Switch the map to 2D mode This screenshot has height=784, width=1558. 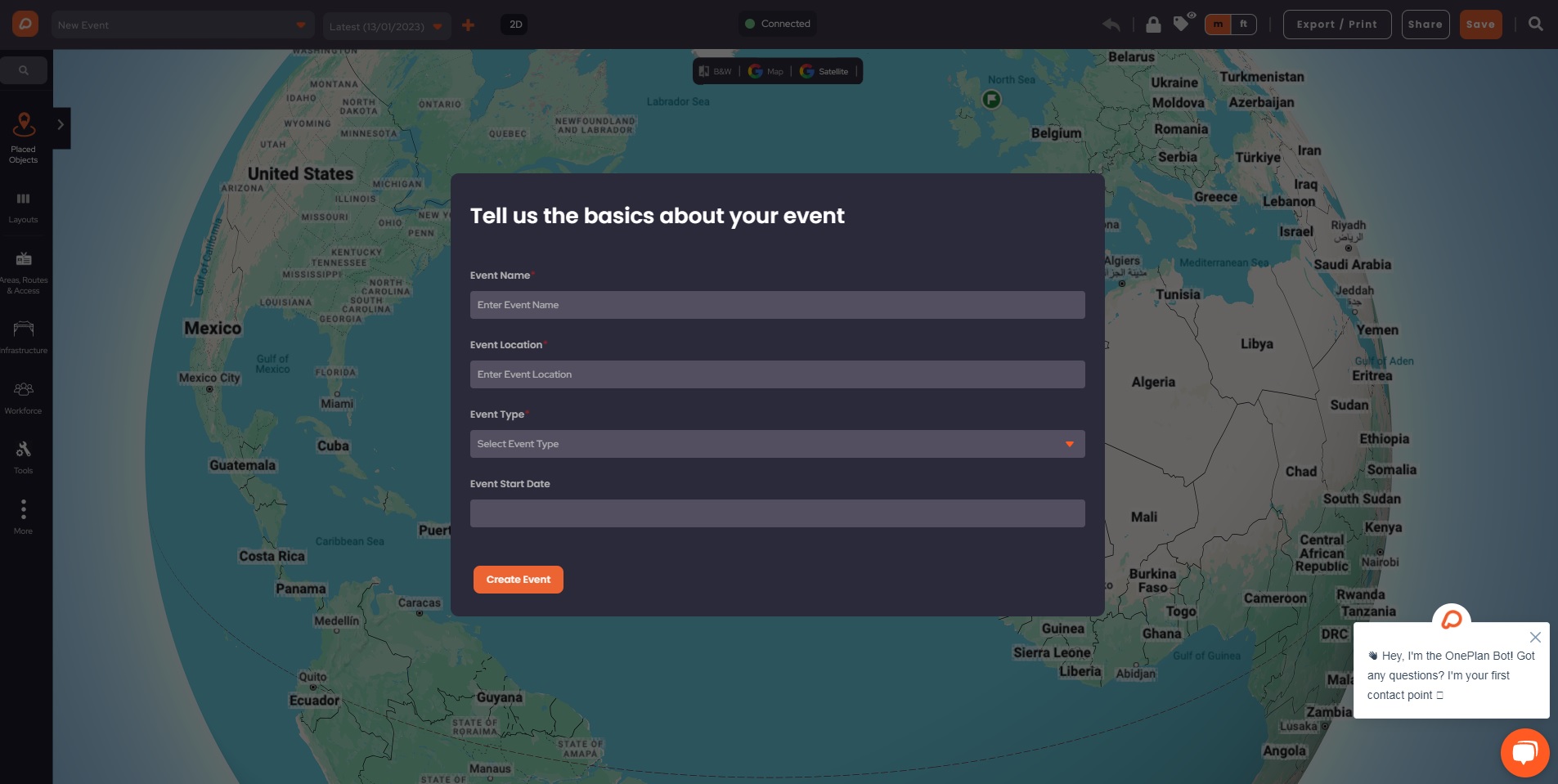[515, 25]
